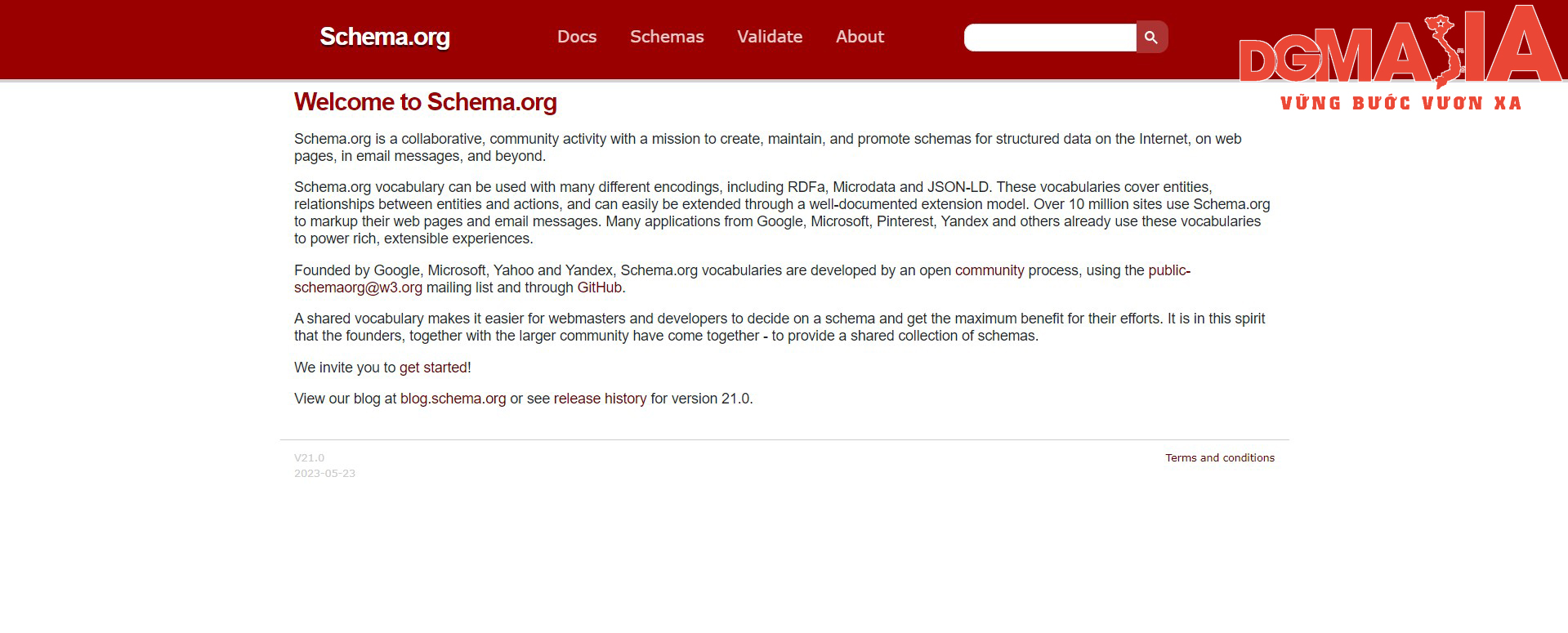Screen dimensions: 1568x633
Task: Open Terms and conditions in footer
Action: 1220,458
